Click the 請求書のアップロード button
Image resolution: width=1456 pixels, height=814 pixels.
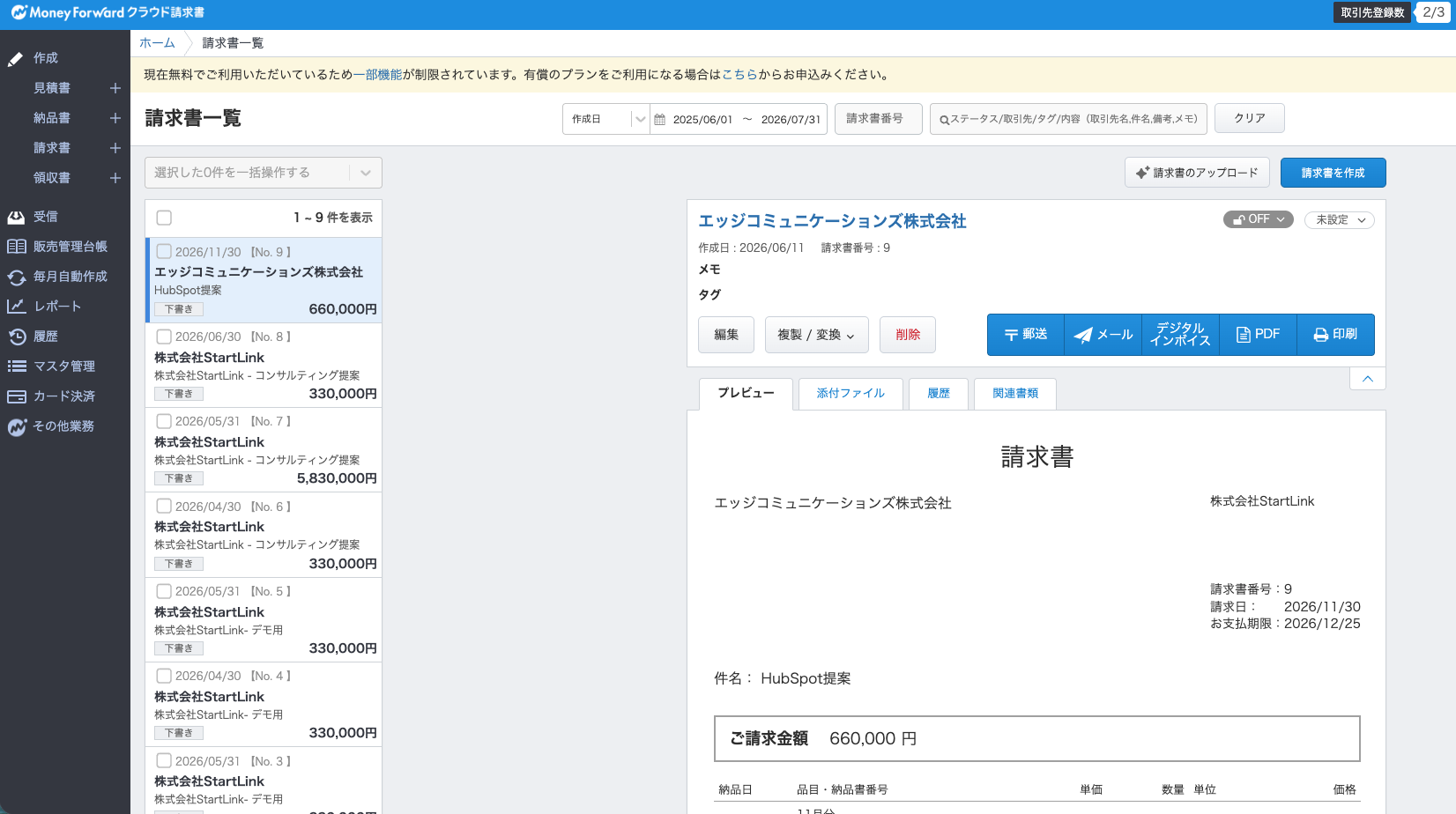[x=1197, y=173]
